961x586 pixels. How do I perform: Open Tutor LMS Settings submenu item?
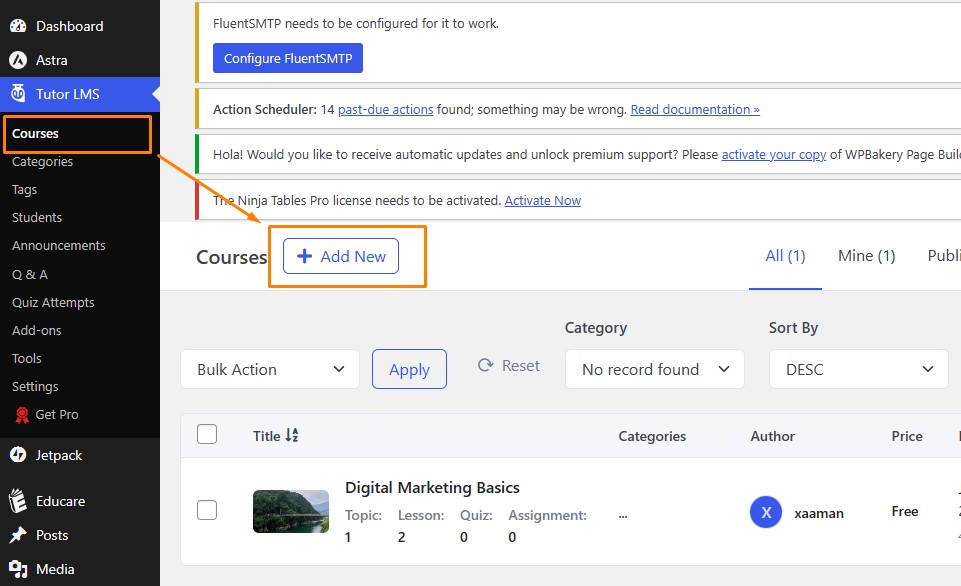point(35,387)
